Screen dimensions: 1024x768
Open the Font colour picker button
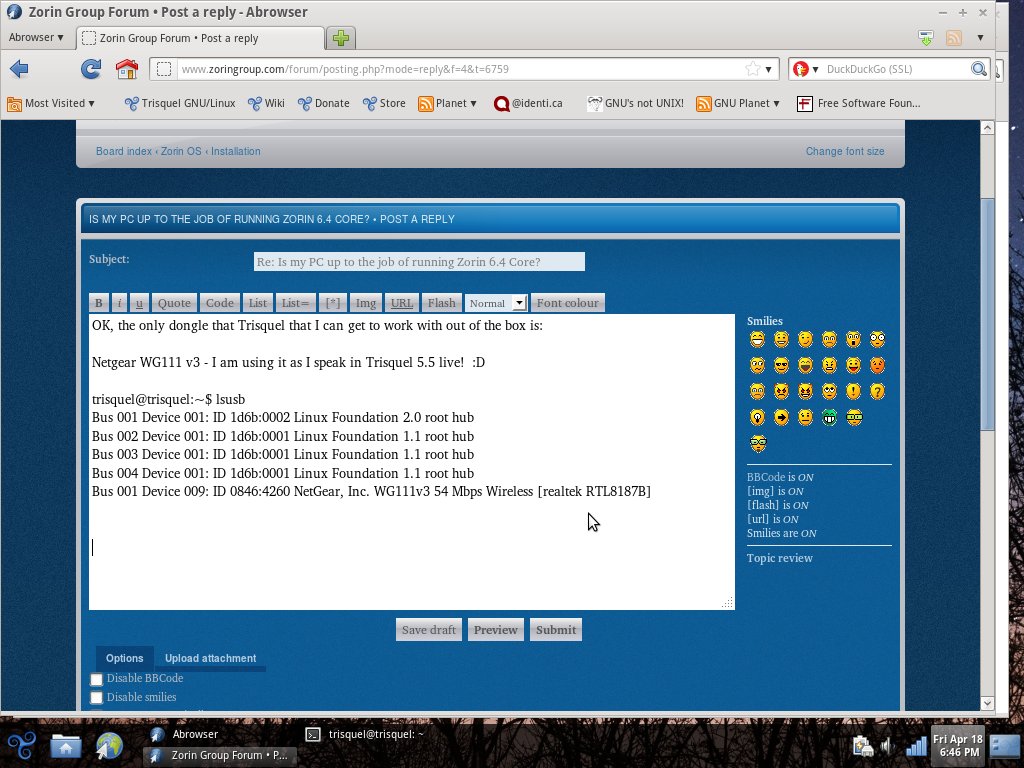567,303
